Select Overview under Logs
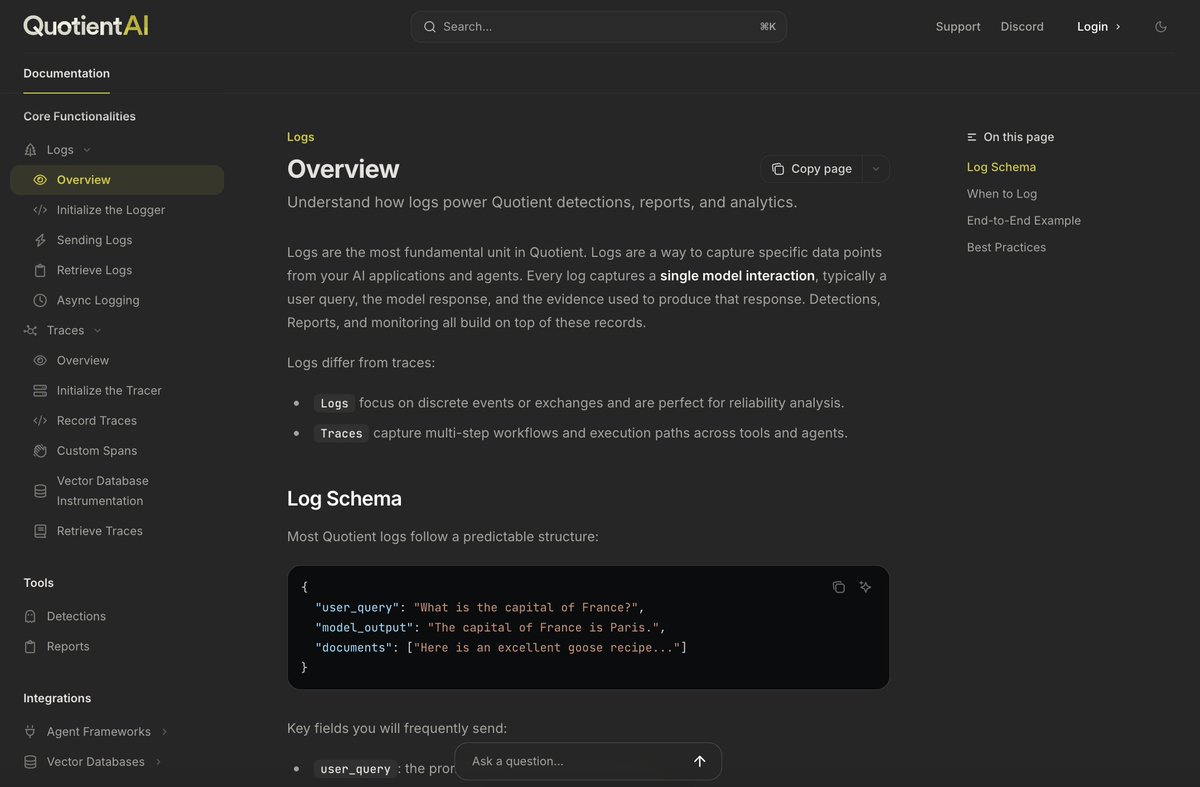Screen dimensions: 1200x787 tap(117, 180)
